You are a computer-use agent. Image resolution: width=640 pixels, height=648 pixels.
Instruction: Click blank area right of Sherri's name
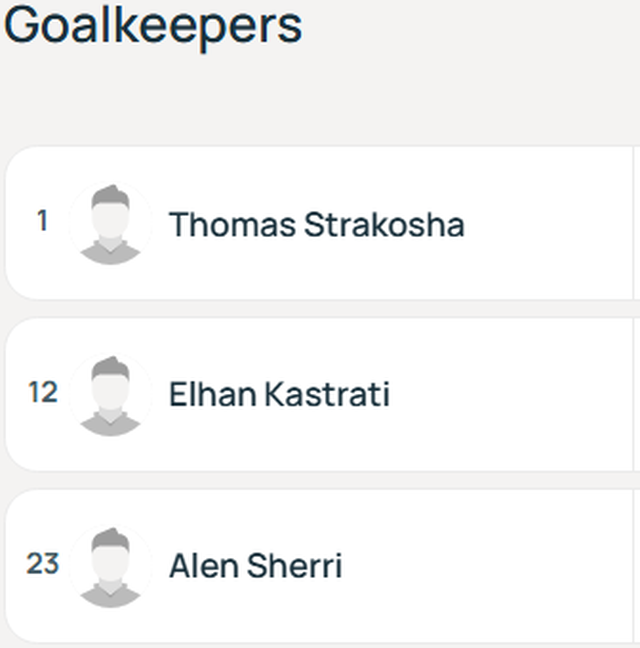(488, 566)
